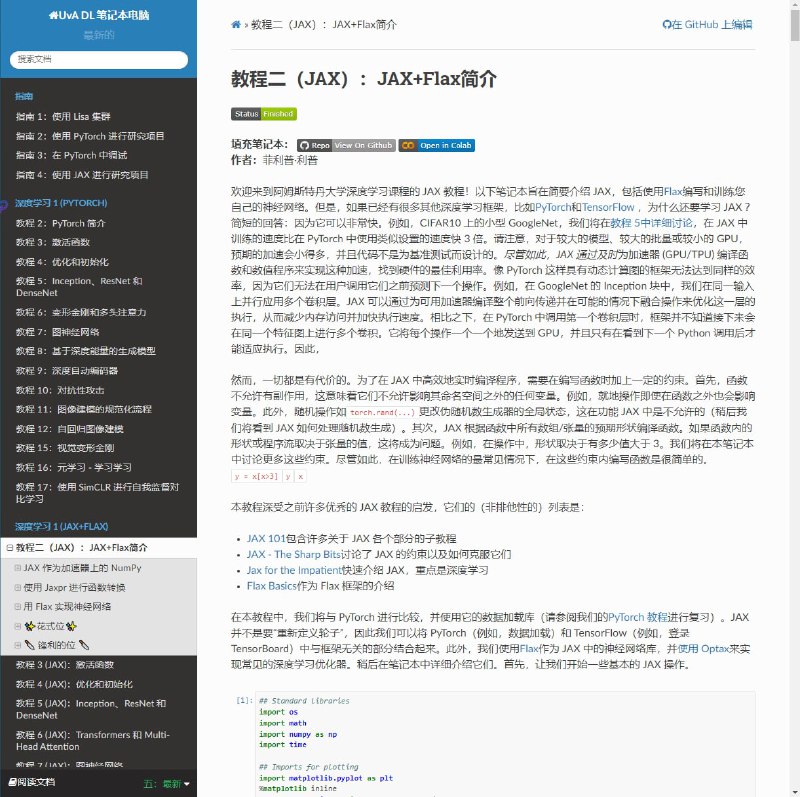This screenshot has height=797, width=800.
Task: Click the pen icon on 锋利的位 entry
Action: click(x=29, y=645)
